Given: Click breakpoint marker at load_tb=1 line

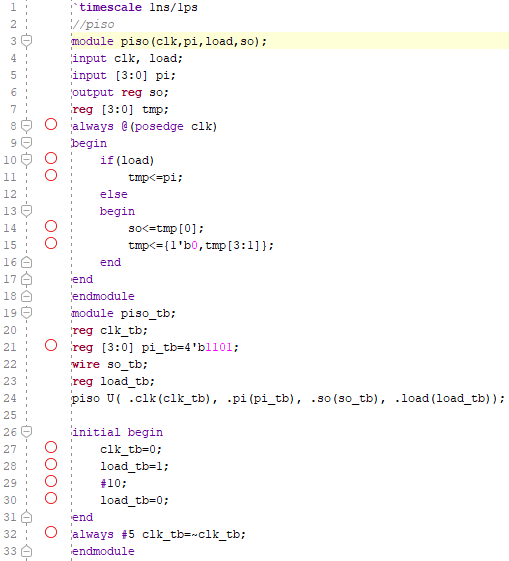Looking at the screenshot, I should click(51, 464).
